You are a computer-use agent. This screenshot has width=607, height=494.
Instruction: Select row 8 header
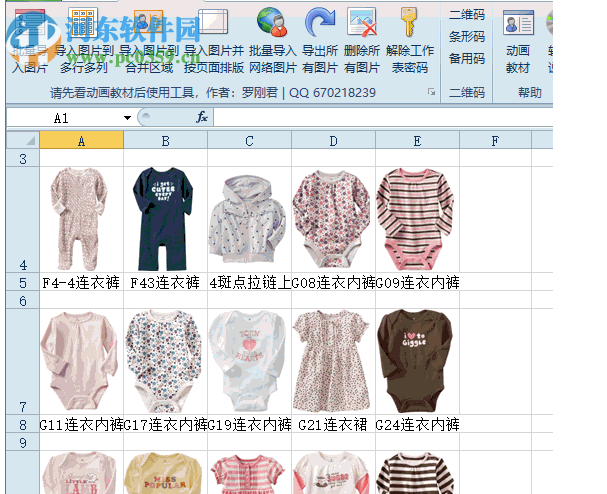coord(23,424)
